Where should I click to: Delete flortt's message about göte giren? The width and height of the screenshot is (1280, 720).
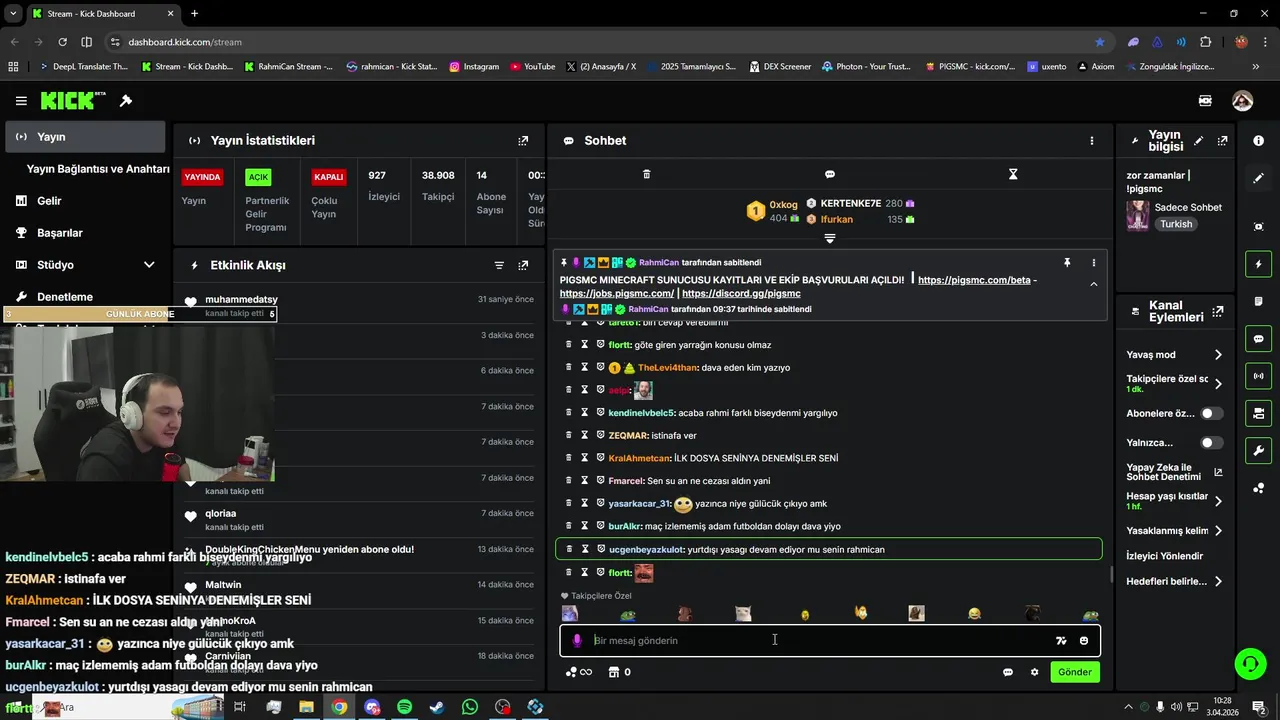pos(569,345)
